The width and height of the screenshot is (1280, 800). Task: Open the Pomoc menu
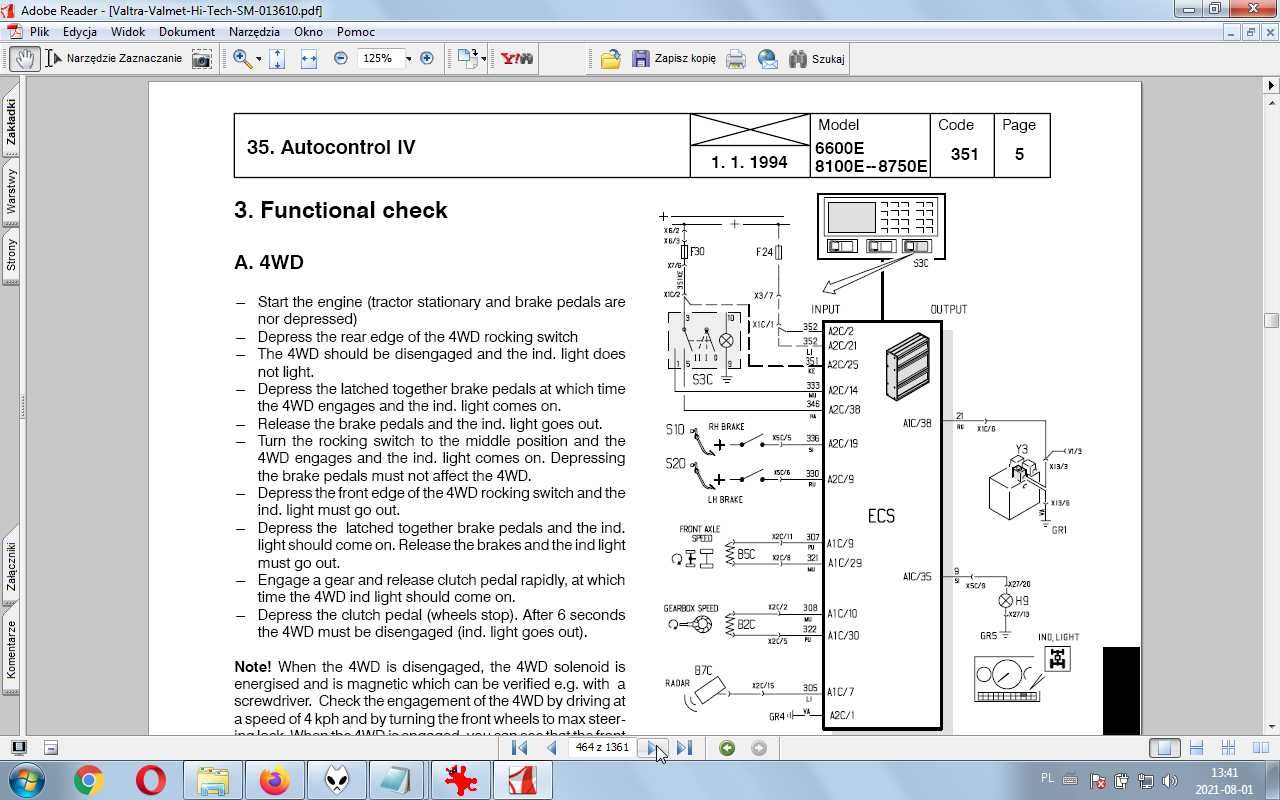pyautogui.click(x=356, y=32)
